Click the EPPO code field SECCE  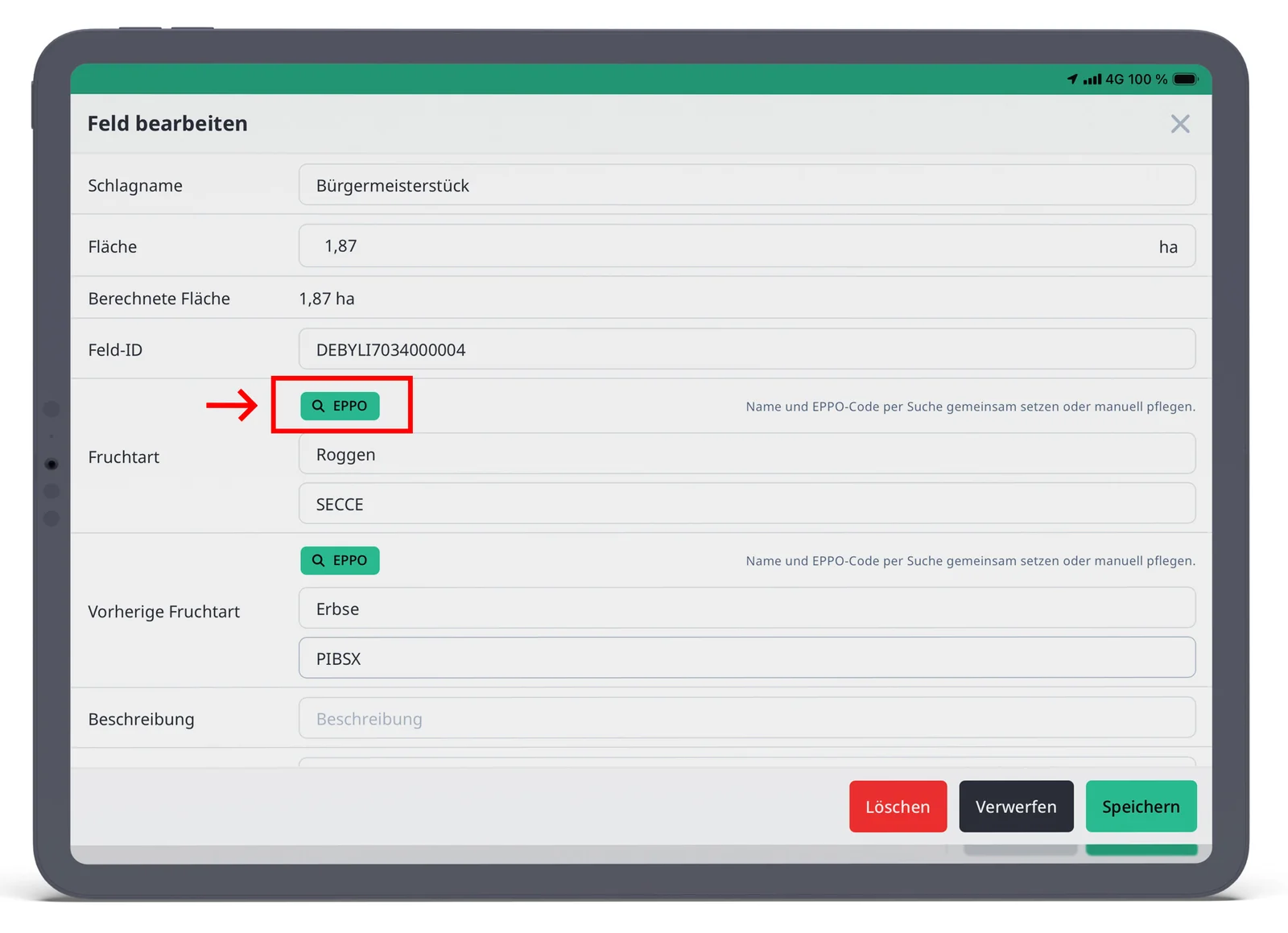tap(747, 504)
